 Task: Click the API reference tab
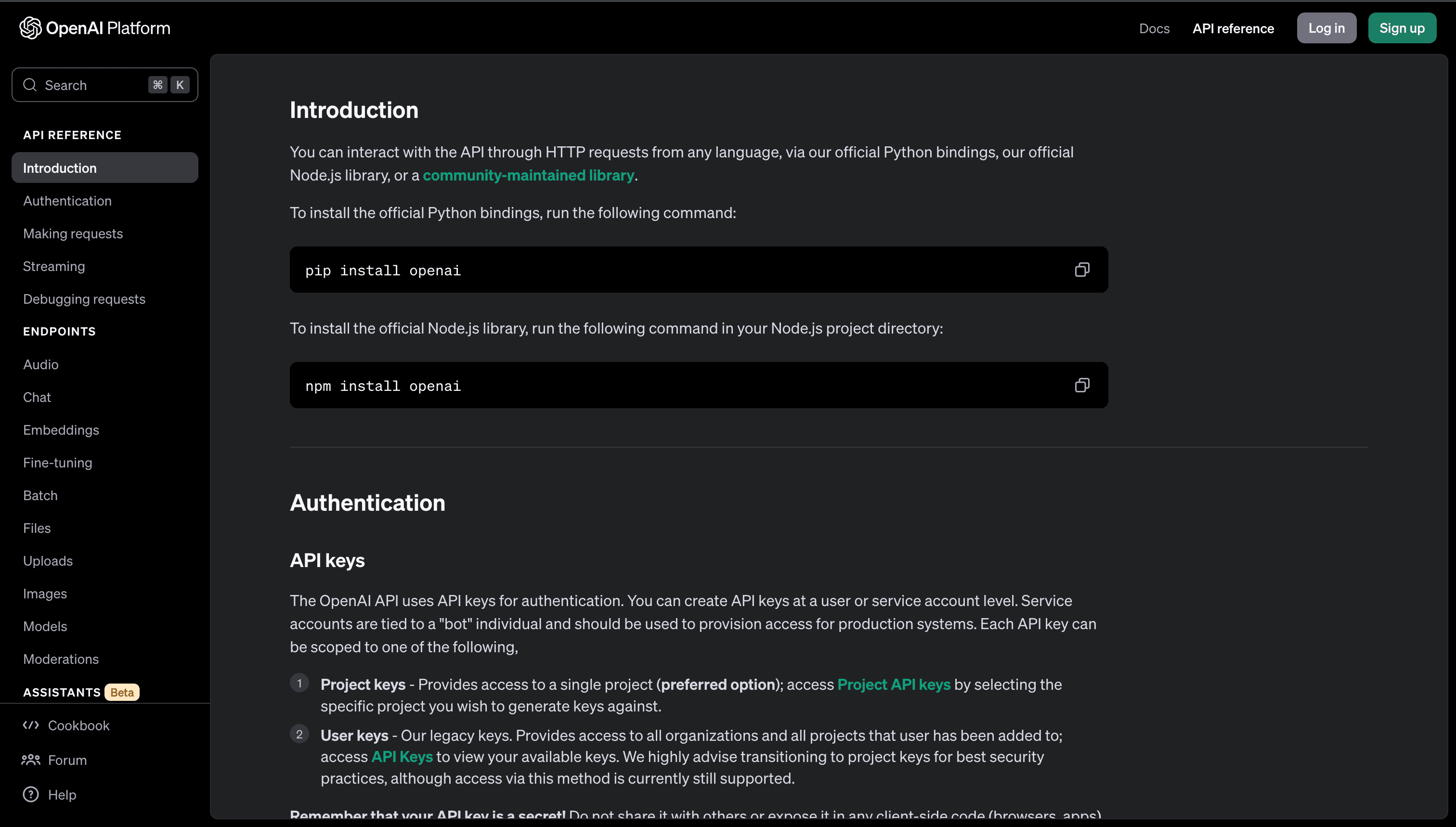[1233, 27]
